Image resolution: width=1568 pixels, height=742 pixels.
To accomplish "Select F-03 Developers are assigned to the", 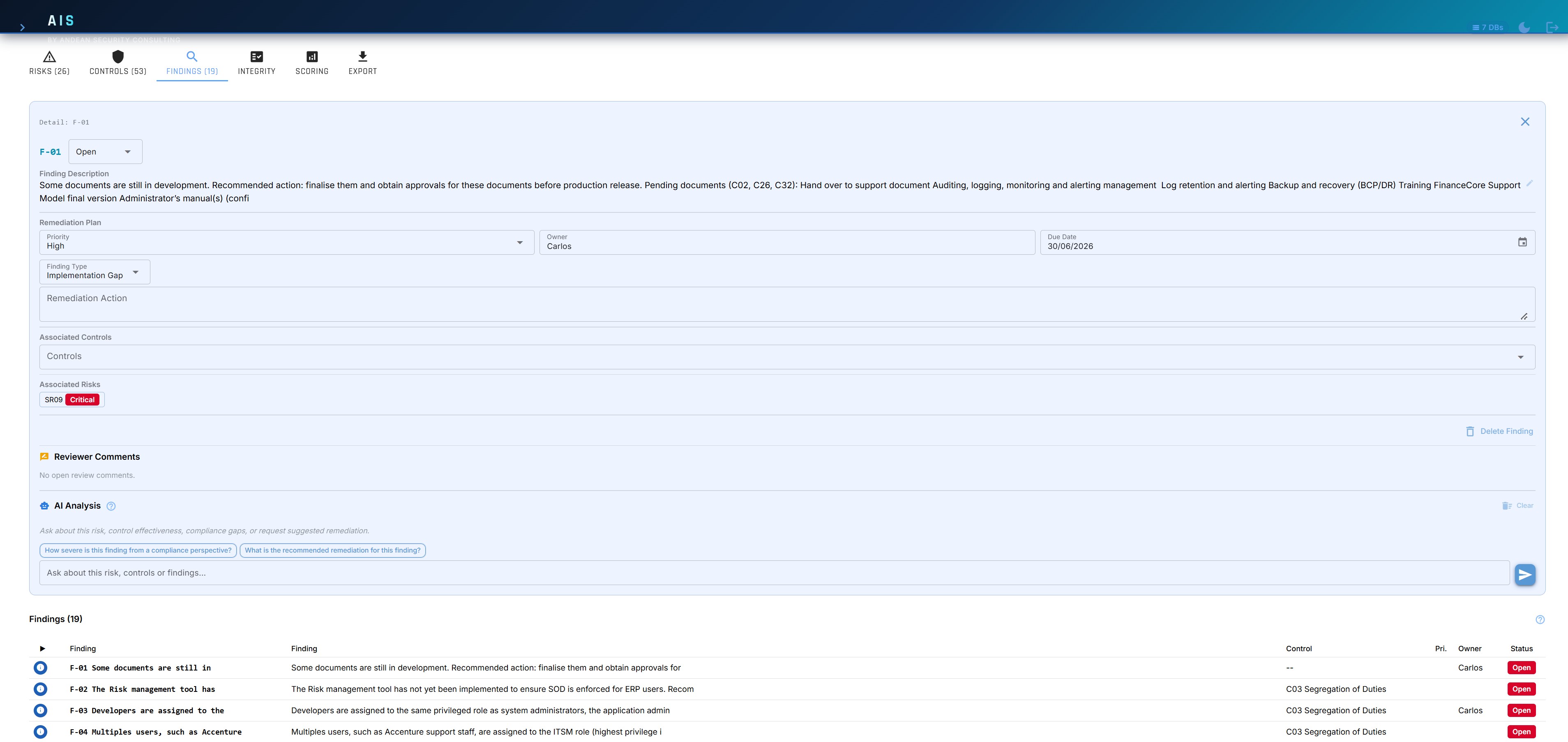I will coord(147,711).
